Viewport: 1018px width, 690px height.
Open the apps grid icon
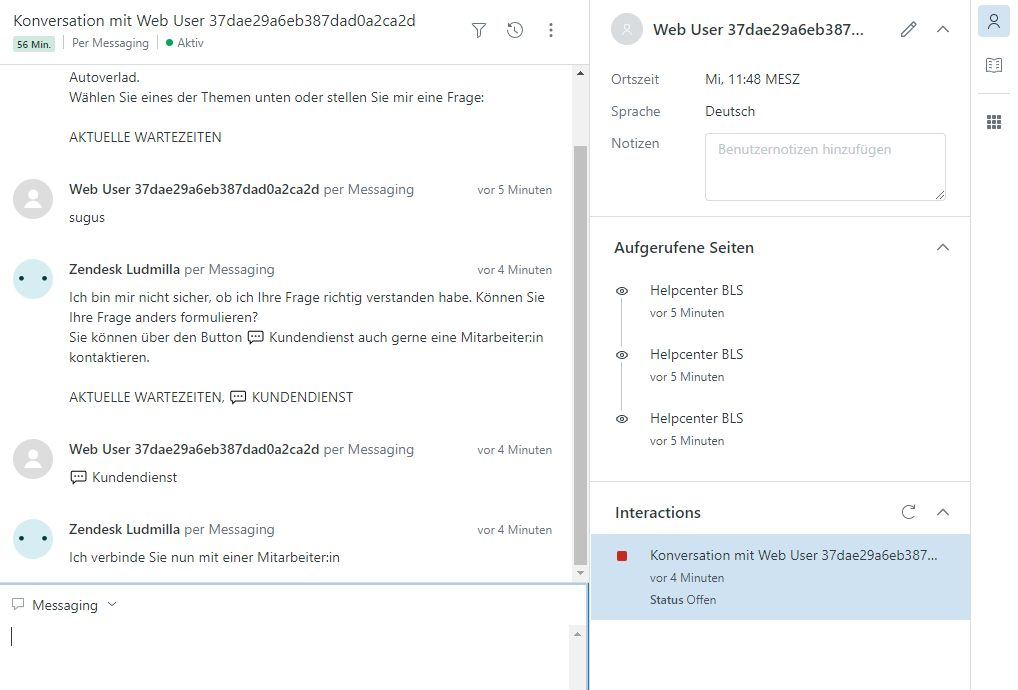click(993, 122)
